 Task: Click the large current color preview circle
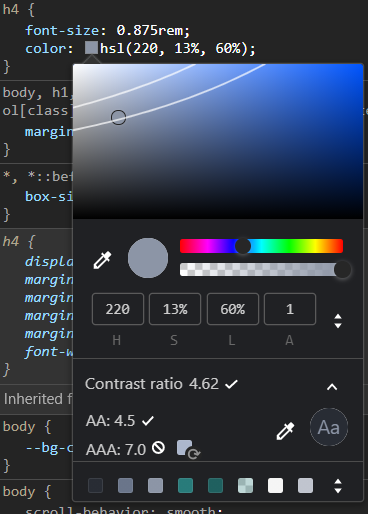pyautogui.click(x=148, y=258)
